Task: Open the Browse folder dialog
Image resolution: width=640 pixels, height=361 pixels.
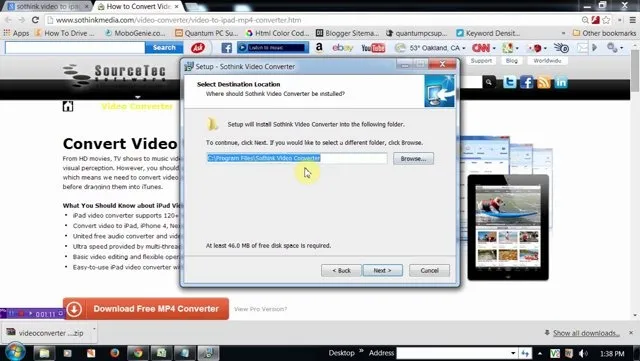Action: pos(413,158)
